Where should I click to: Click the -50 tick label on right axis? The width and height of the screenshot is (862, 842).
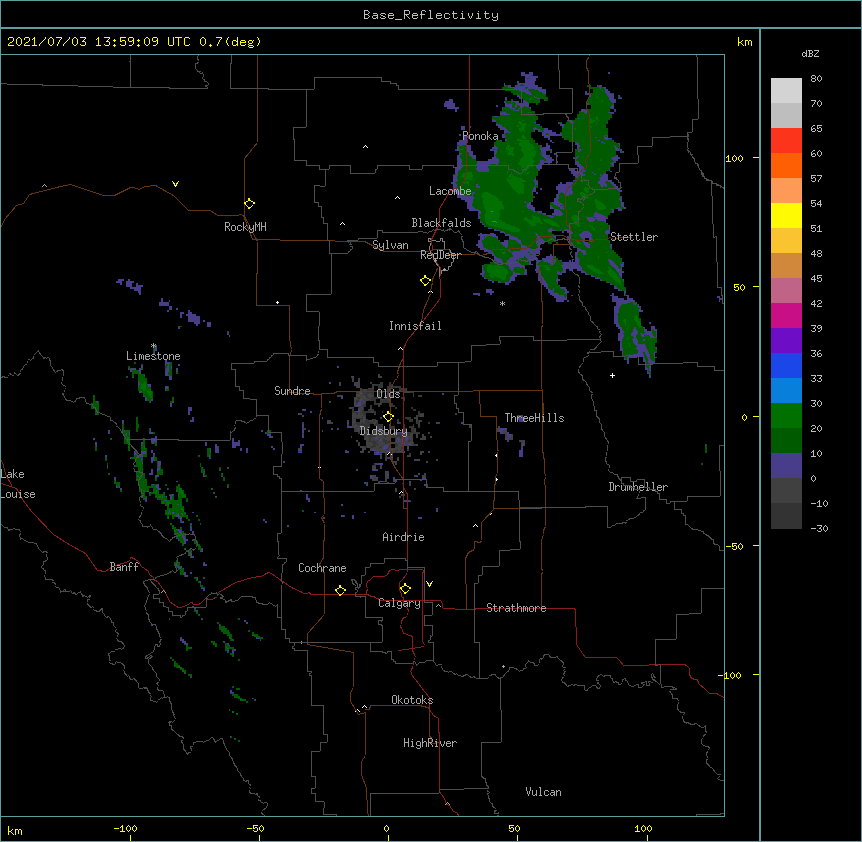(734, 546)
